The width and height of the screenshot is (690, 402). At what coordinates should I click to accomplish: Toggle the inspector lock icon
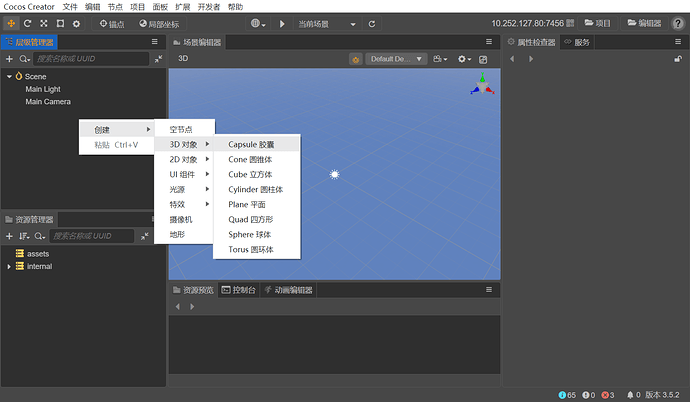point(678,58)
